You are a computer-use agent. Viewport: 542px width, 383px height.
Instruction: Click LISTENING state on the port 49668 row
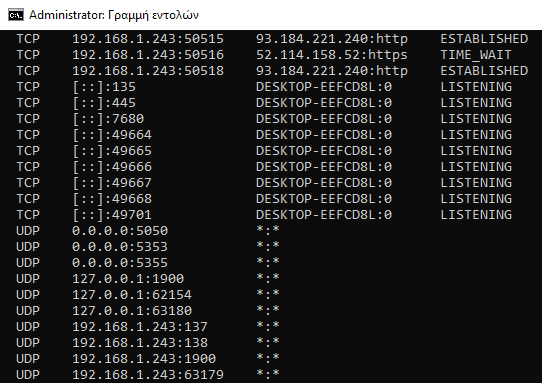476,199
